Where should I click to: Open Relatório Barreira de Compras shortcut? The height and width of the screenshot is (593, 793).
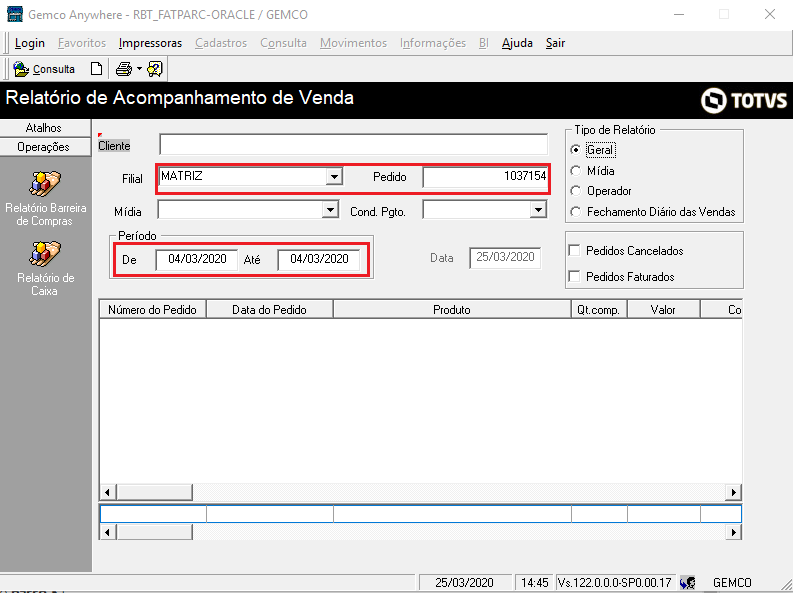(45, 199)
